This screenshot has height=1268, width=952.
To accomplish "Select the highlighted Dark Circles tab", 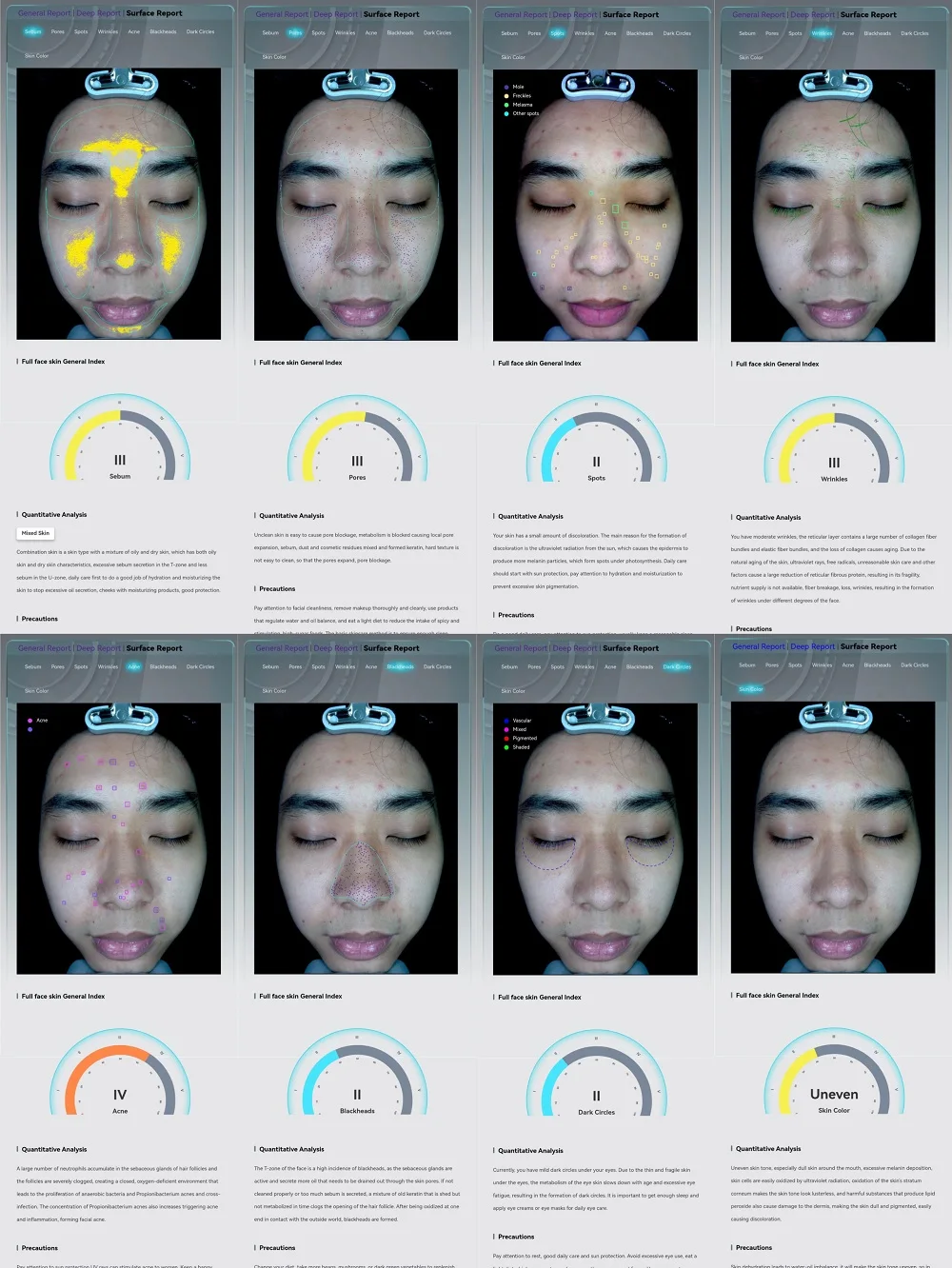I will [x=677, y=666].
